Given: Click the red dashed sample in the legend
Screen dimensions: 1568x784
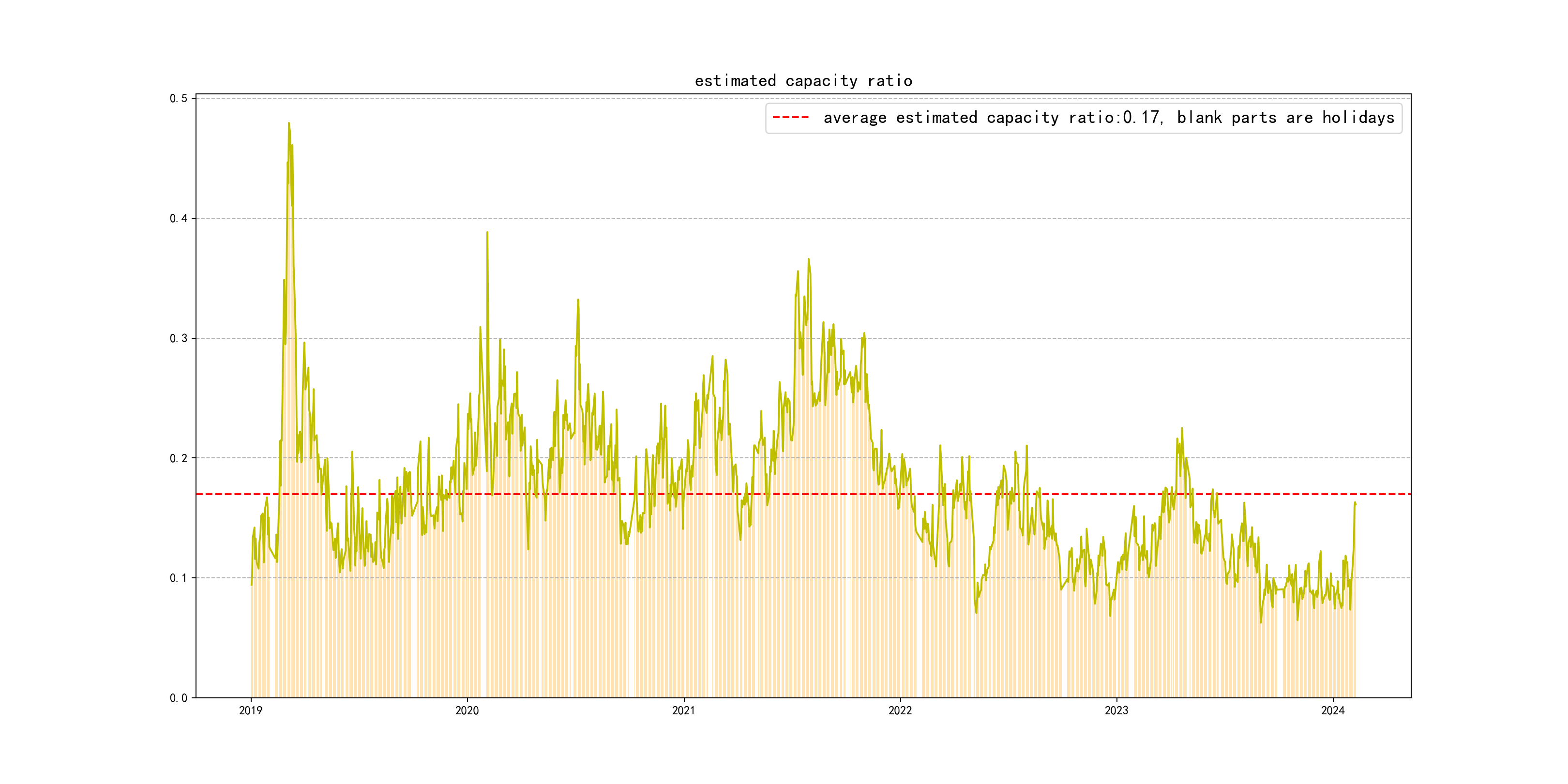Looking at the screenshot, I should click(x=790, y=118).
